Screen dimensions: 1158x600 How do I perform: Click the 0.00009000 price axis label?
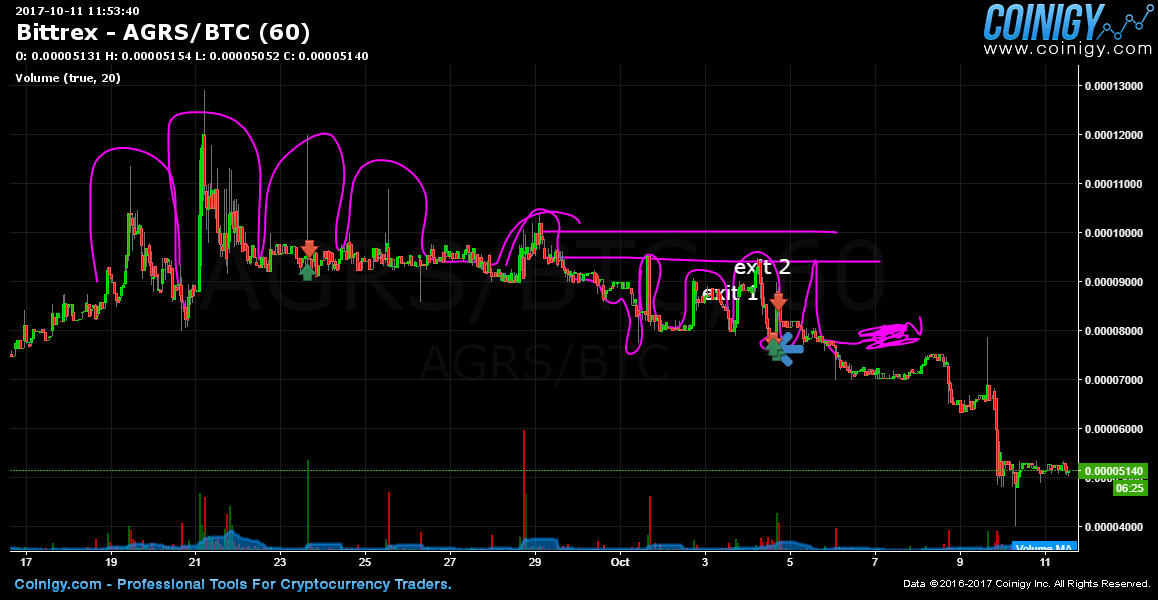(1114, 282)
